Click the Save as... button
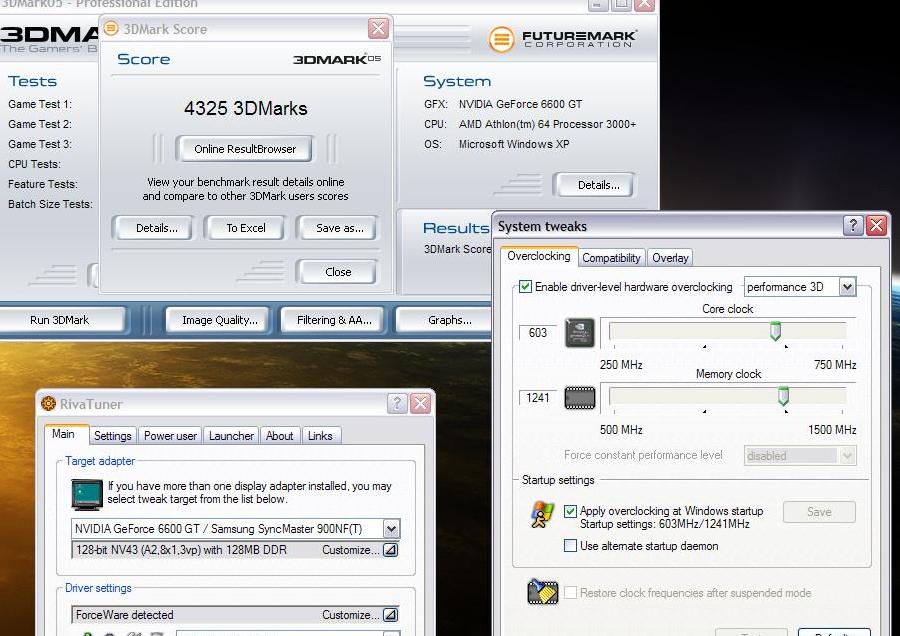The image size is (900, 636). pyautogui.click(x=339, y=228)
